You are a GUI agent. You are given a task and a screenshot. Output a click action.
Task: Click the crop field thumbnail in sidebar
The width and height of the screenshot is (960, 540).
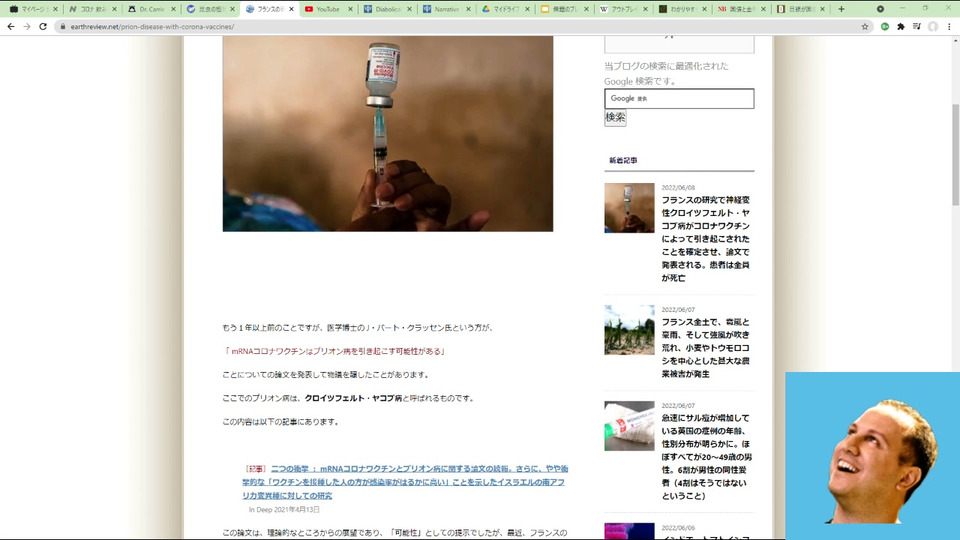pyautogui.click(x=629, y=329)
